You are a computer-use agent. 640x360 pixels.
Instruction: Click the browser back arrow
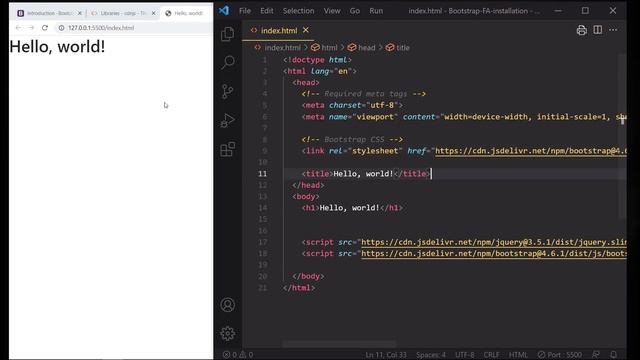coord(18,28)
